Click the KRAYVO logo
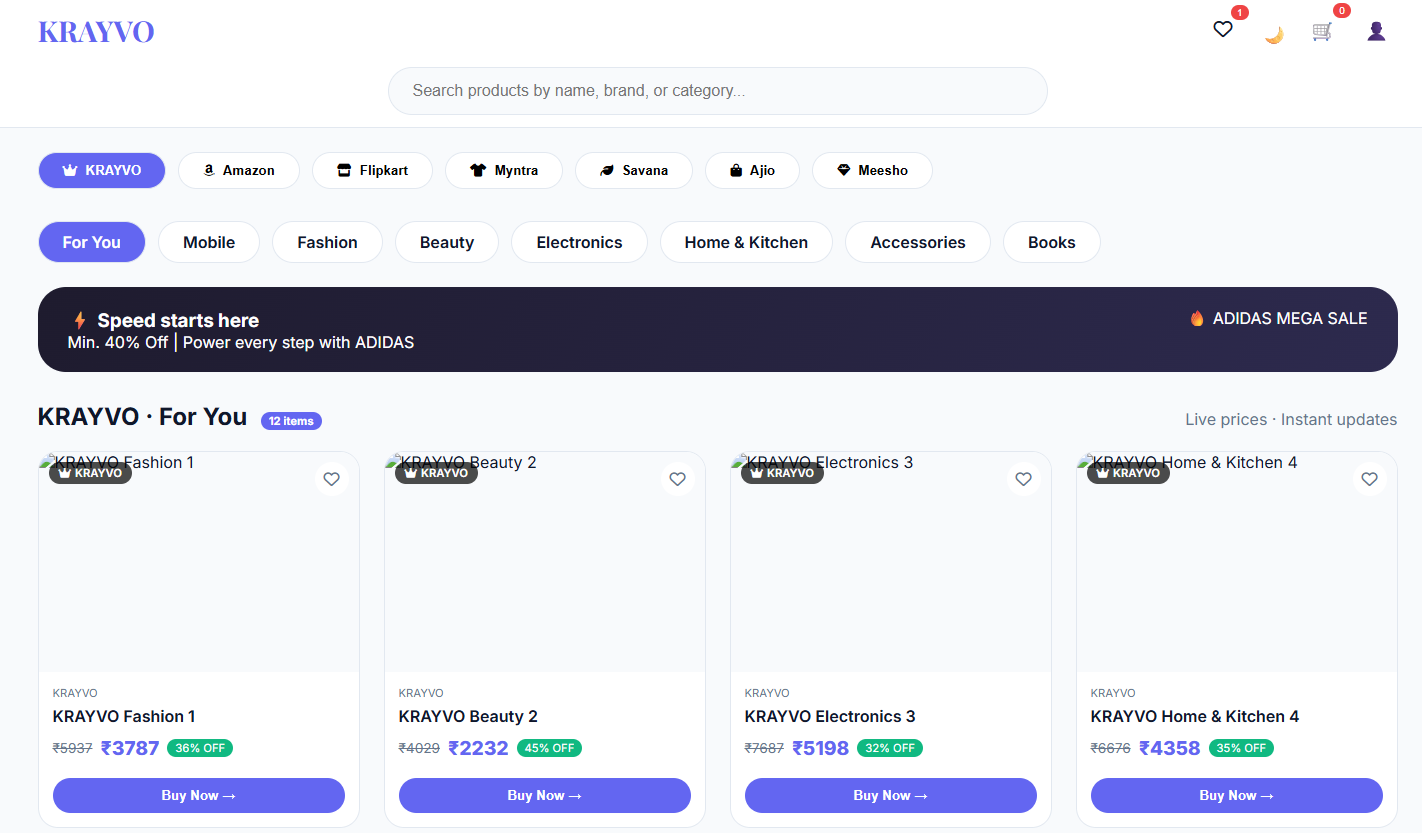 pyautogui.click(x=96, y=32)
